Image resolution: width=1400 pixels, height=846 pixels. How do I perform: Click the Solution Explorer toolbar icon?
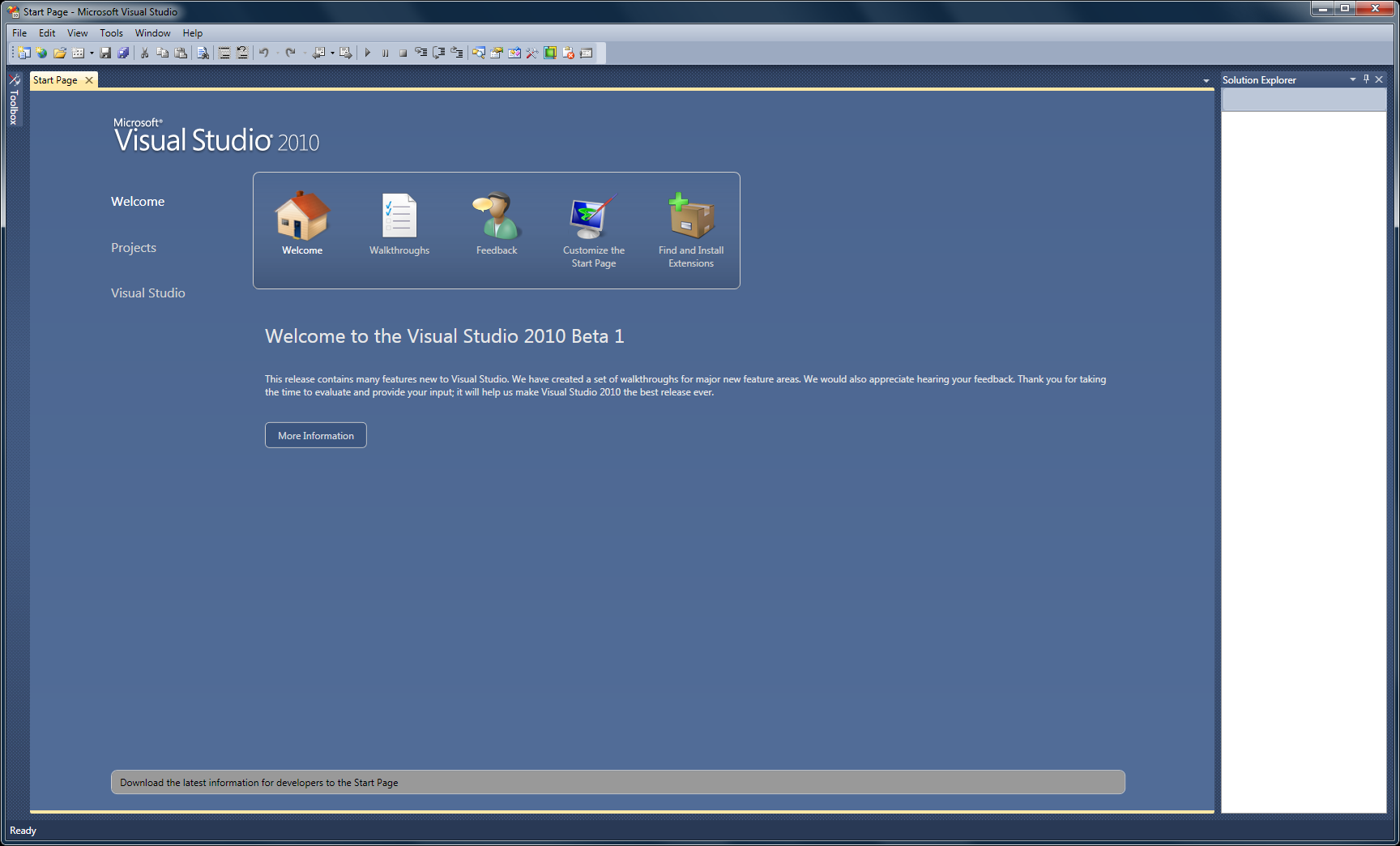click(479, 53)
